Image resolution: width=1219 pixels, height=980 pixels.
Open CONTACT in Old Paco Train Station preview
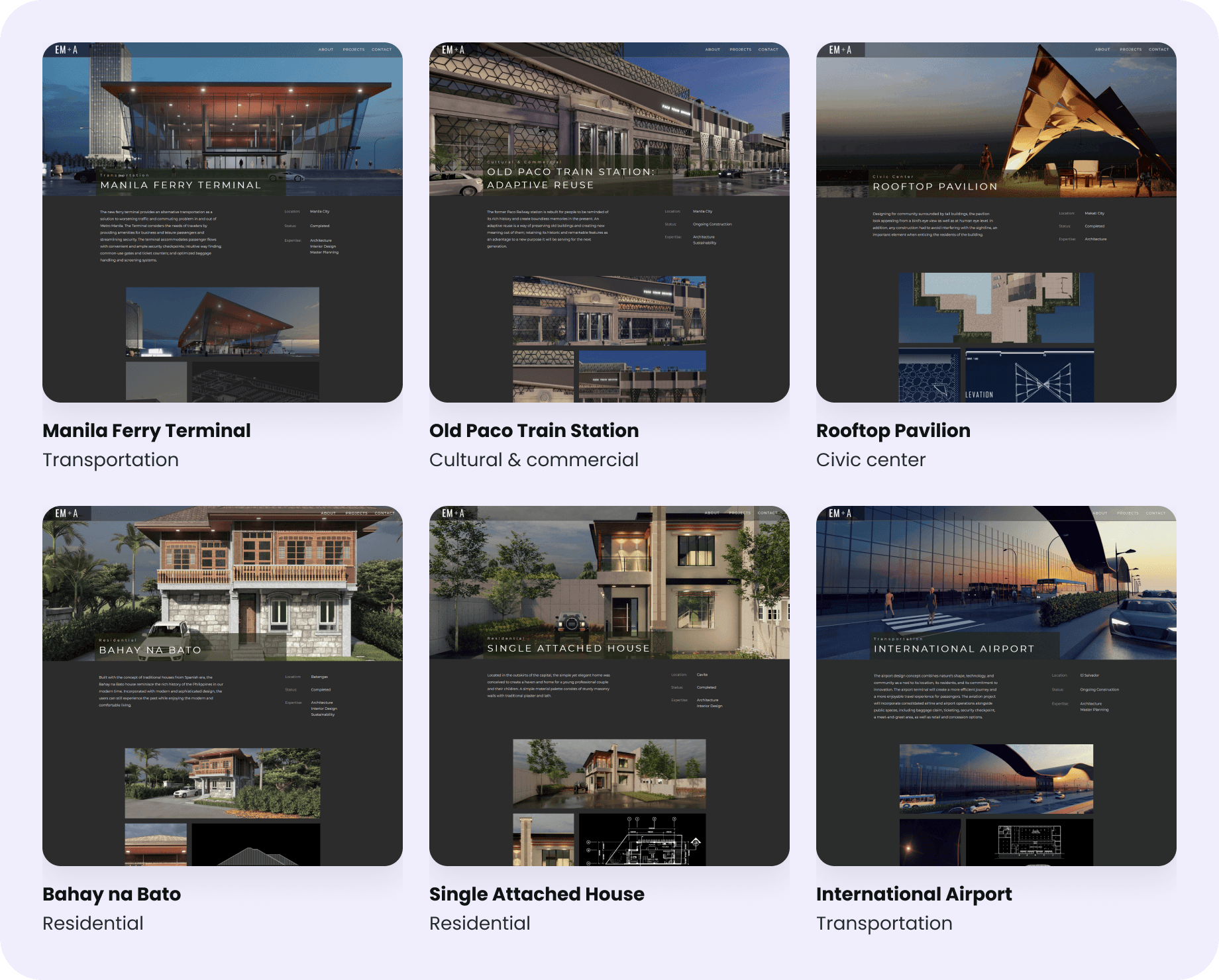768,50
